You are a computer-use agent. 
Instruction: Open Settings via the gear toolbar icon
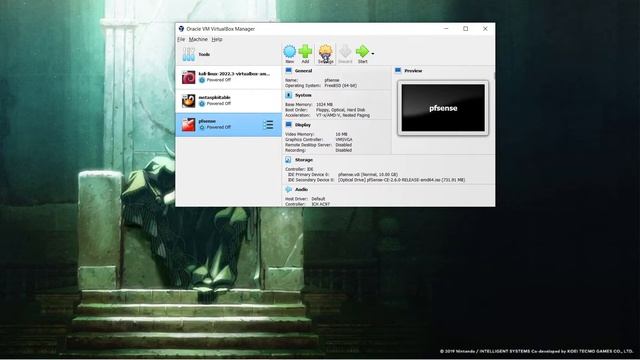click(x=325, y=52)
